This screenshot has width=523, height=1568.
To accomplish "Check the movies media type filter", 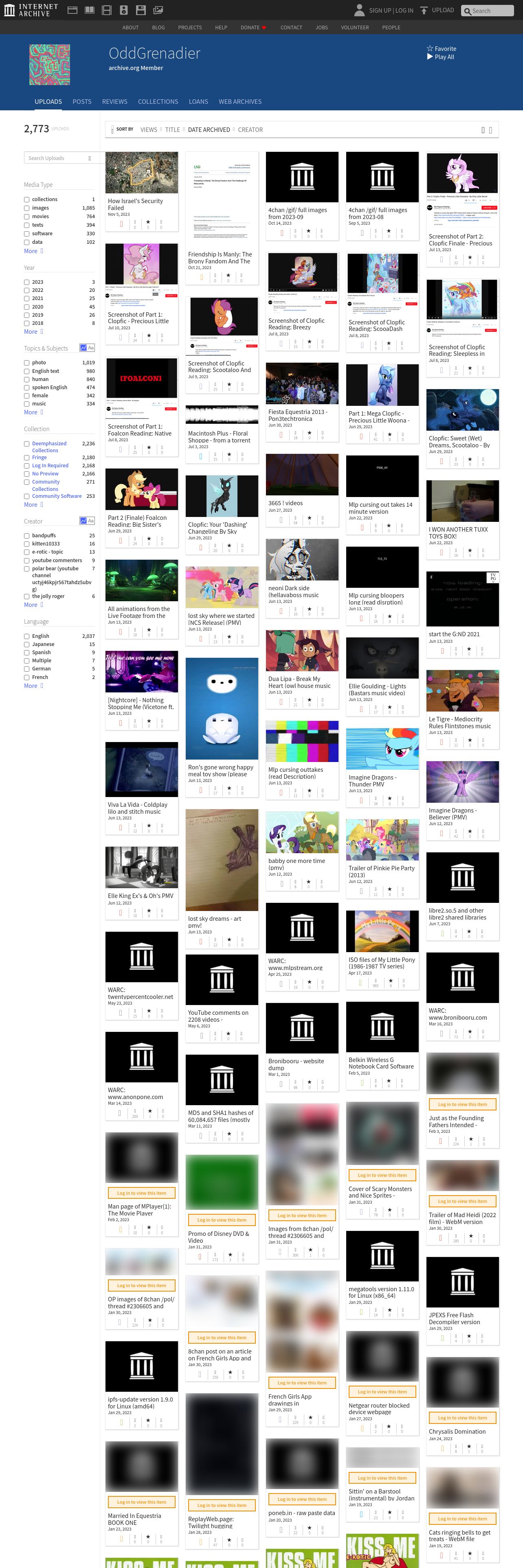I will (27, 217).
